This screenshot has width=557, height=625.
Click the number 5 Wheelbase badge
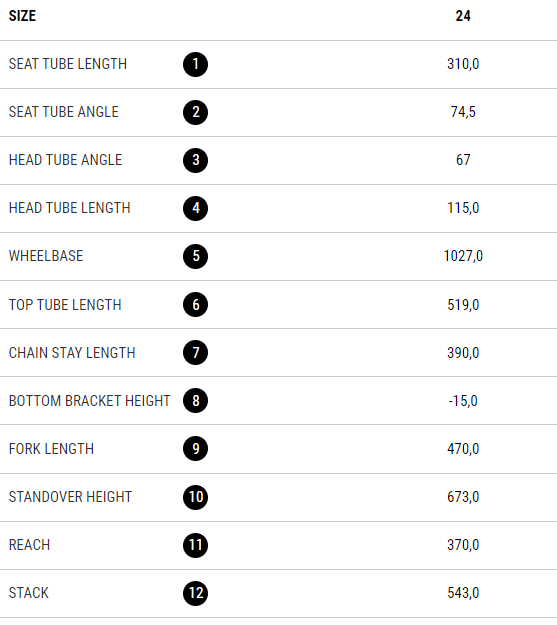point(195,256)
